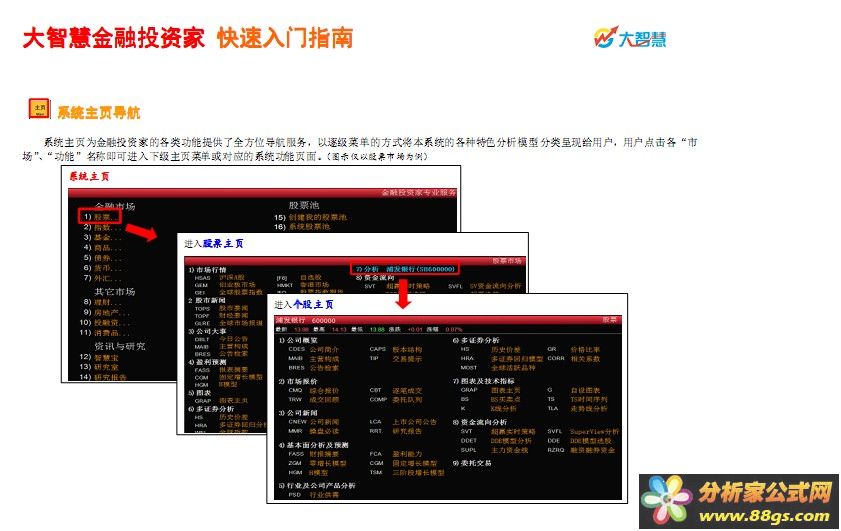Open 15) 创建我的股票池 under 股票池
Image resolution: width=841 pixels, height=531 pixels.
click(x=311, y=217)
